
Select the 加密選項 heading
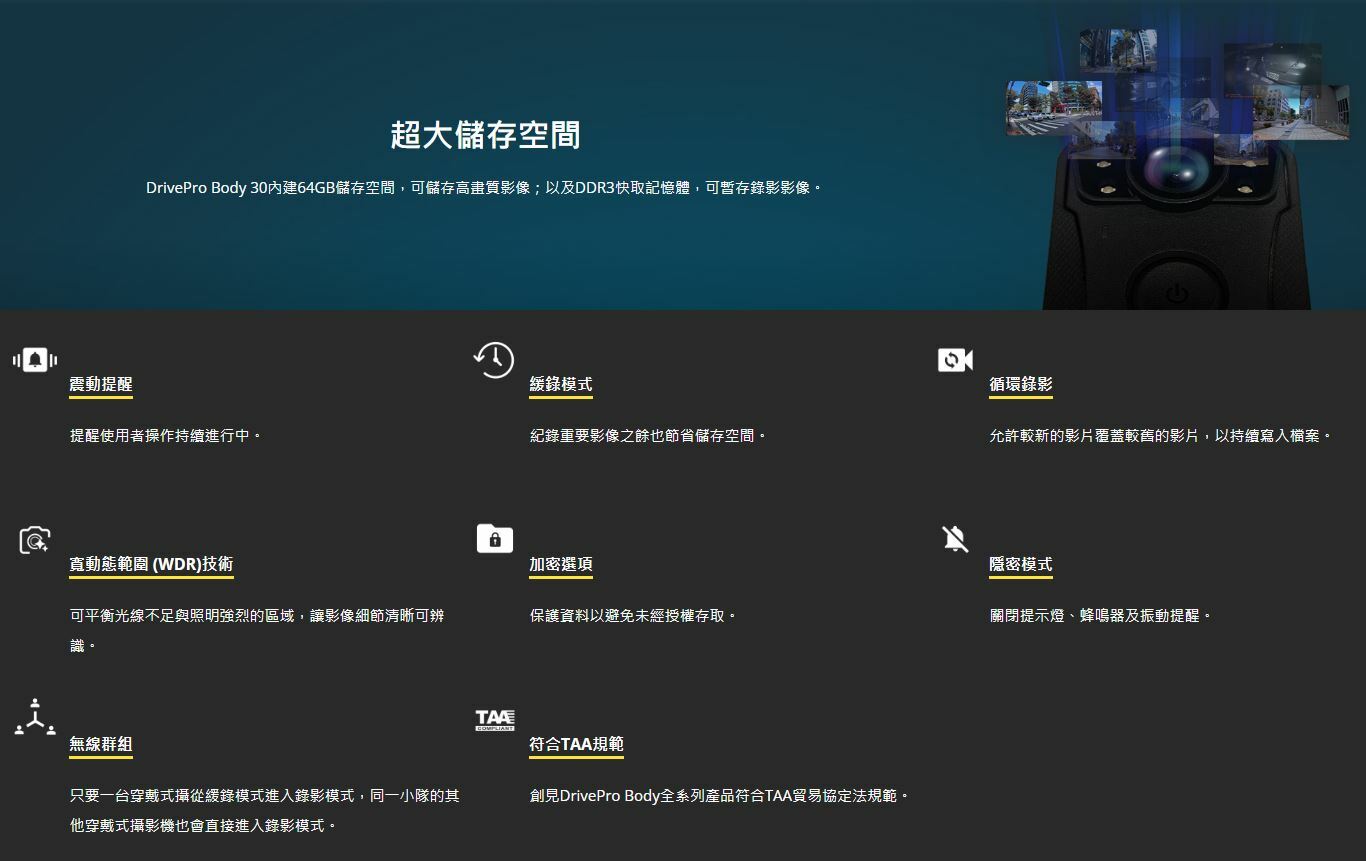[x=561, y=564]
